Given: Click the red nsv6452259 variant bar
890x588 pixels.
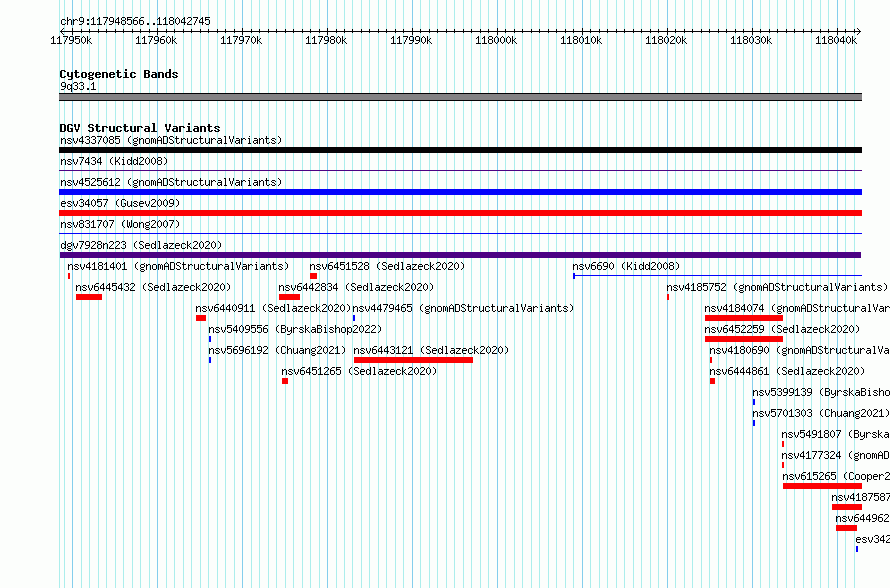Looking at the screenshot, I should 744,339.
